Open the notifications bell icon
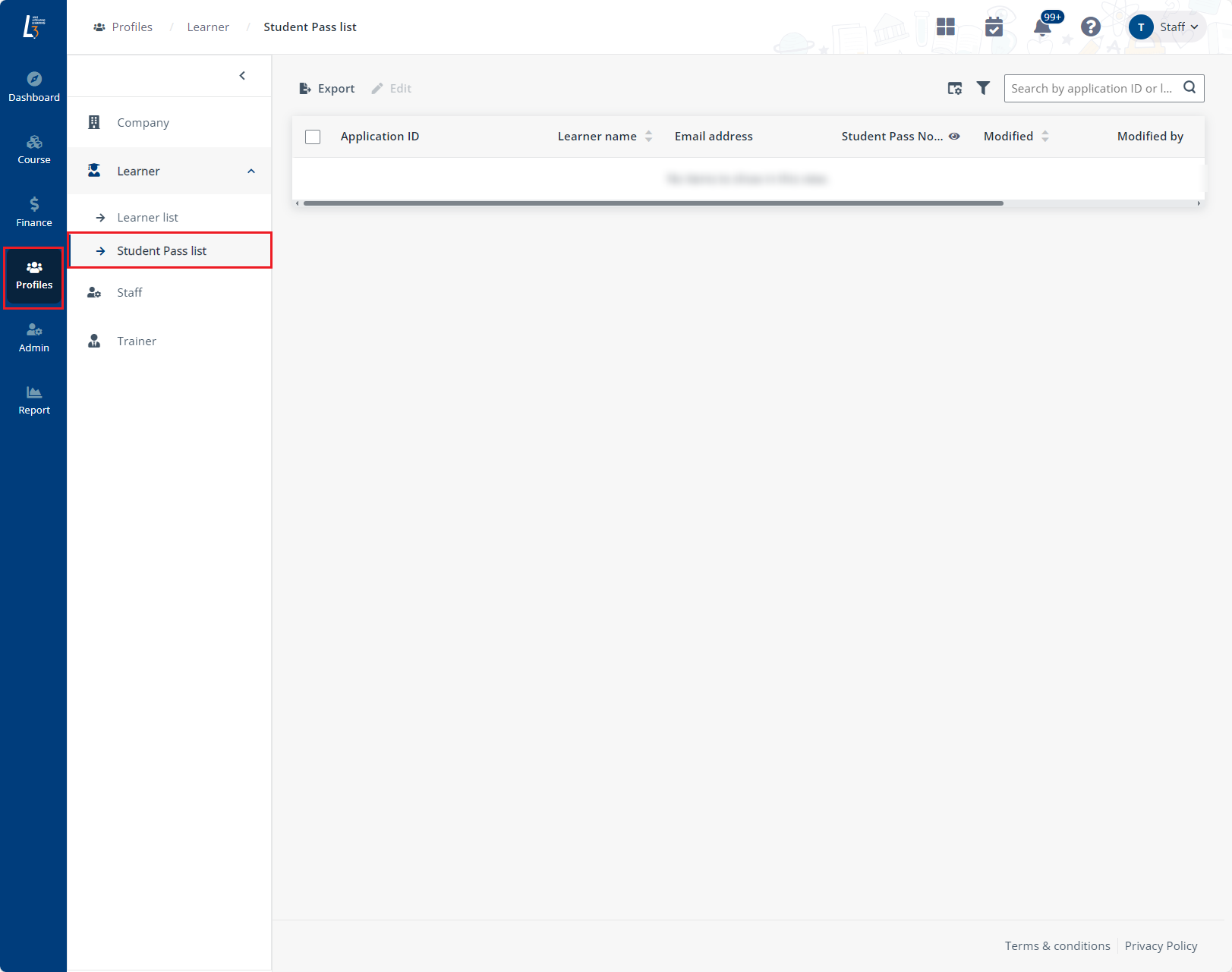The image size is (1232, 972). [x=1042, y=28]
